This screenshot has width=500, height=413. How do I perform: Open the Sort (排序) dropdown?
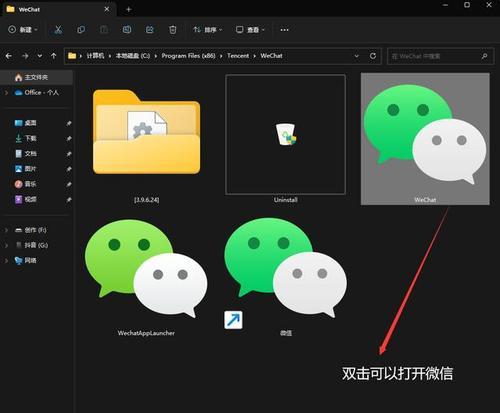207,30
